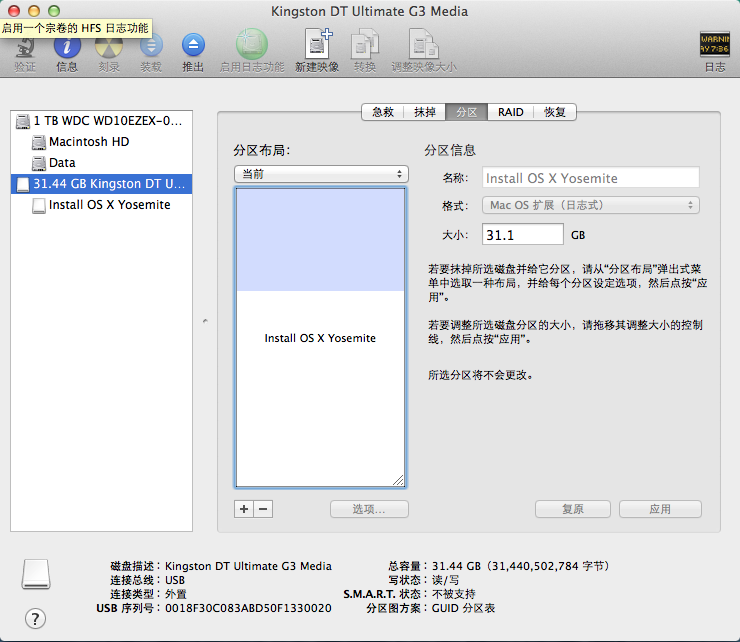Viewport: 740px width, 642px height.
Task: Click the partition resize handle corner
Action: pyautogui.click(x=398, y=480)
